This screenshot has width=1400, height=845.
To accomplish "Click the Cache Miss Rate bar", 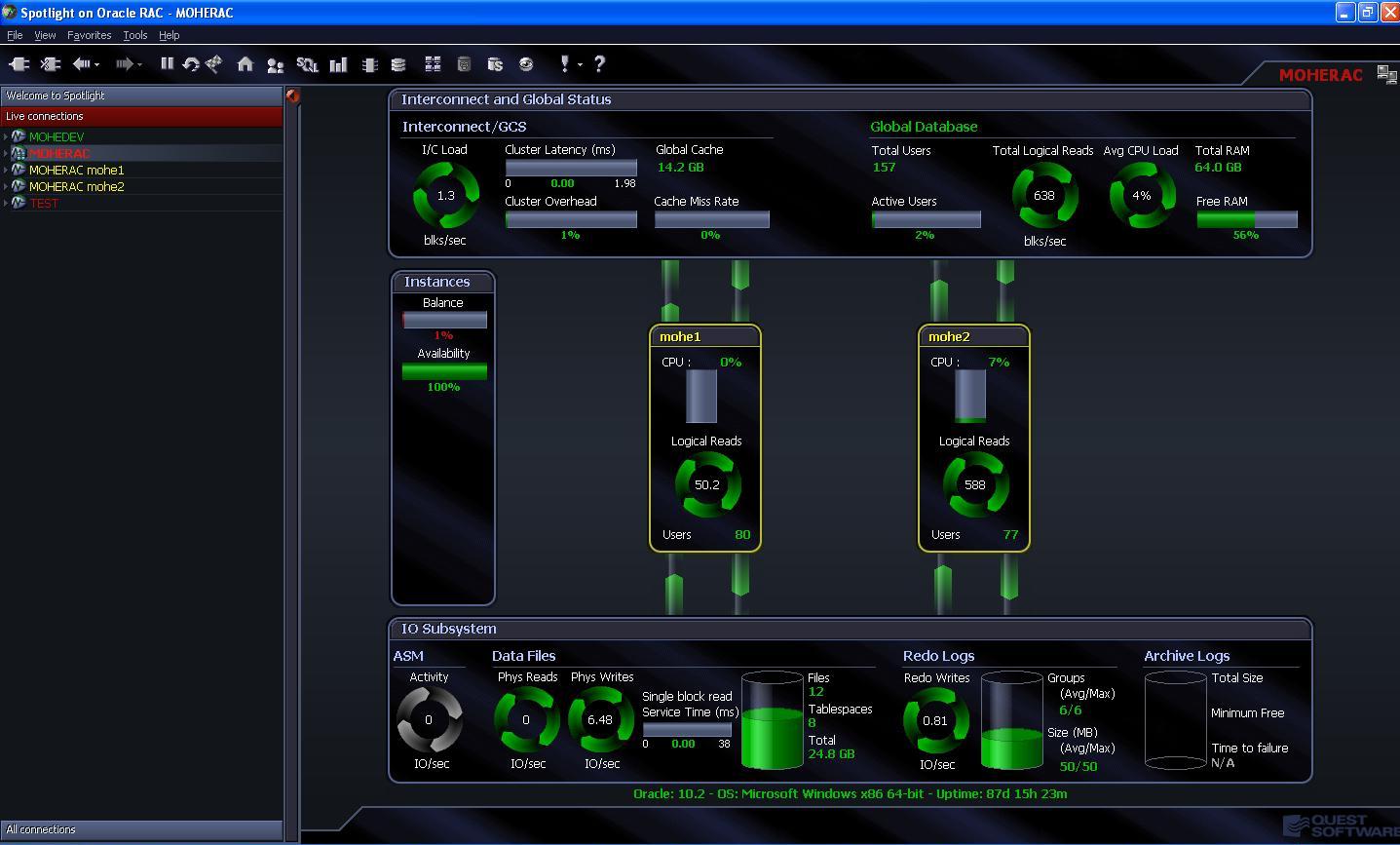I will coord(712,219).
